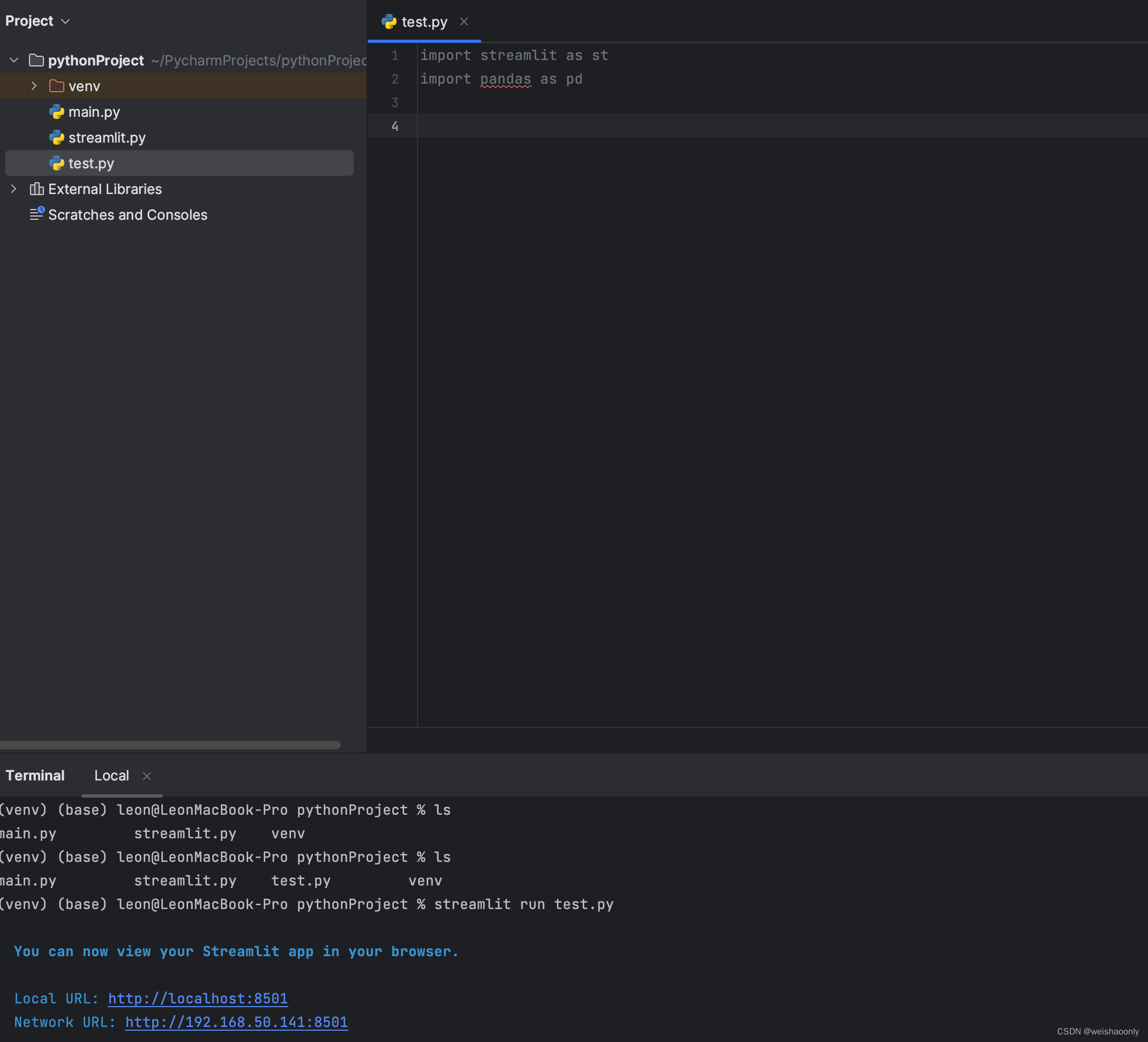Open the localhost:8501 link
The width and height of the screenshot is (1148, 1042).
(198, 999)
